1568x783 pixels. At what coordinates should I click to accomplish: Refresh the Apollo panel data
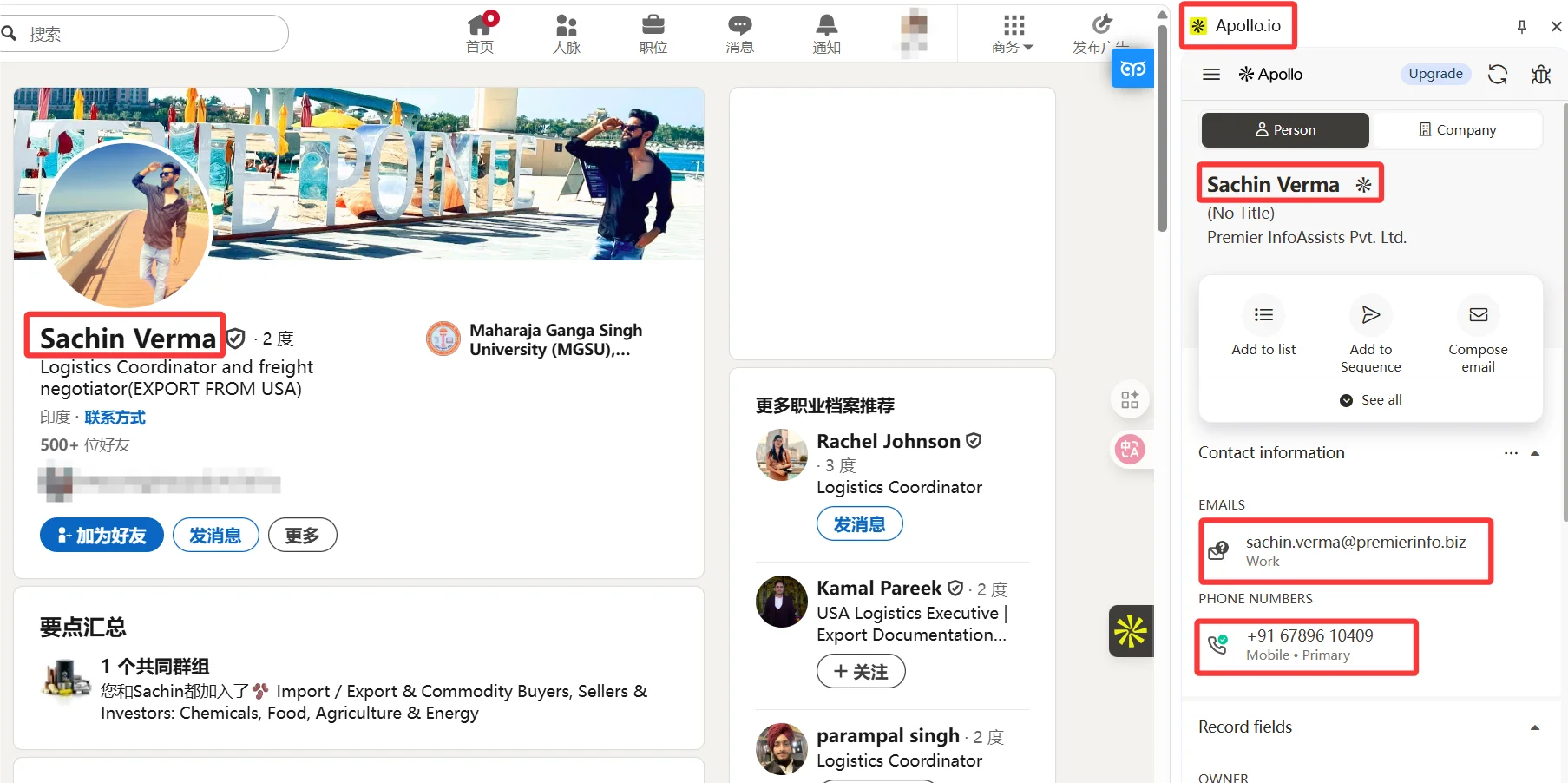[x=1498, y=75]
